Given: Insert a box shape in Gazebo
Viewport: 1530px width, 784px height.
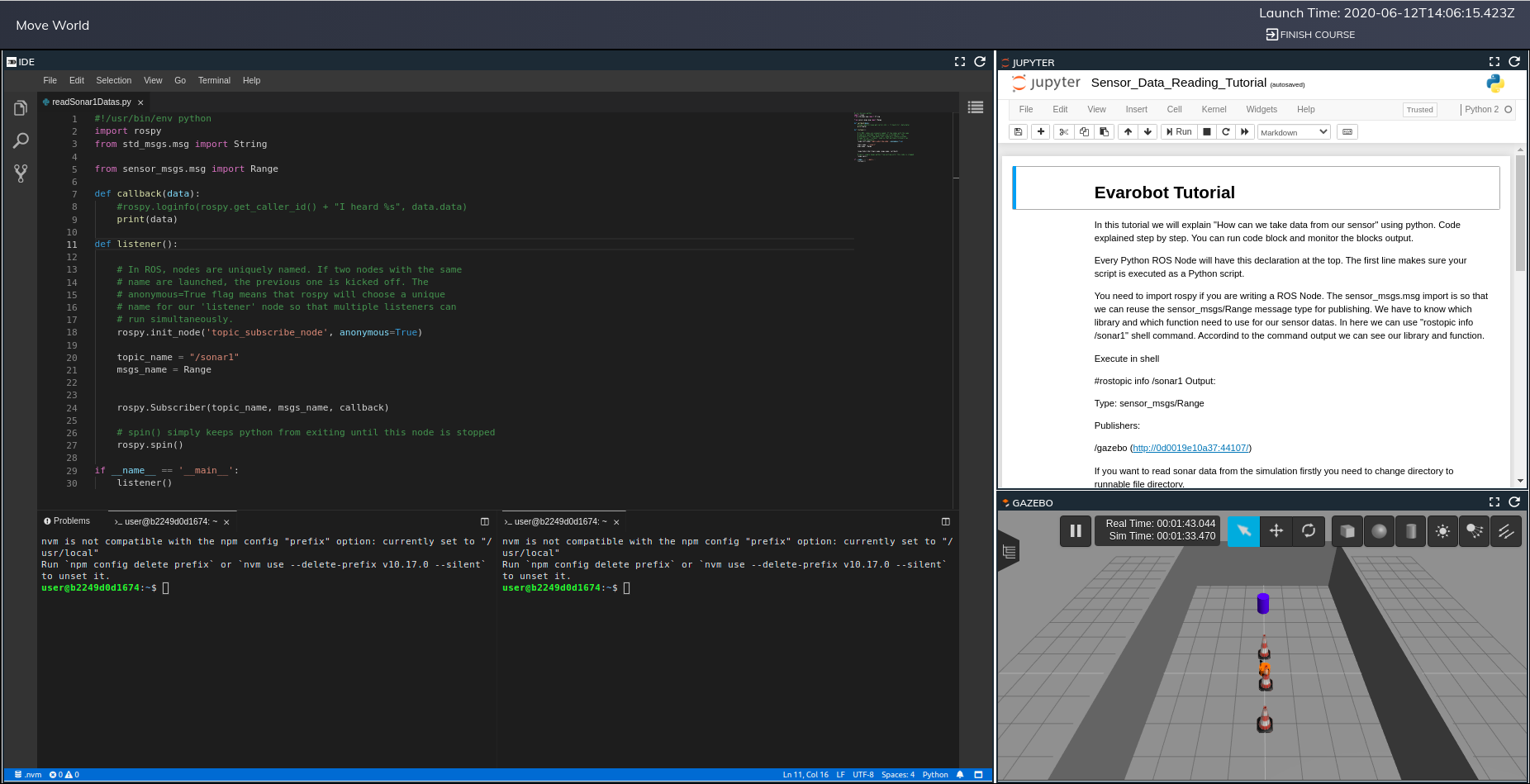Looking at the screenshot, I should coord(1347,531).
